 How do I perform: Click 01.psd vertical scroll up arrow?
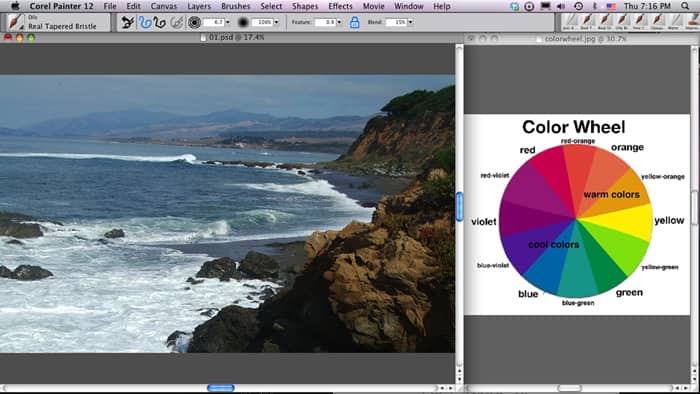pos(459,370)
